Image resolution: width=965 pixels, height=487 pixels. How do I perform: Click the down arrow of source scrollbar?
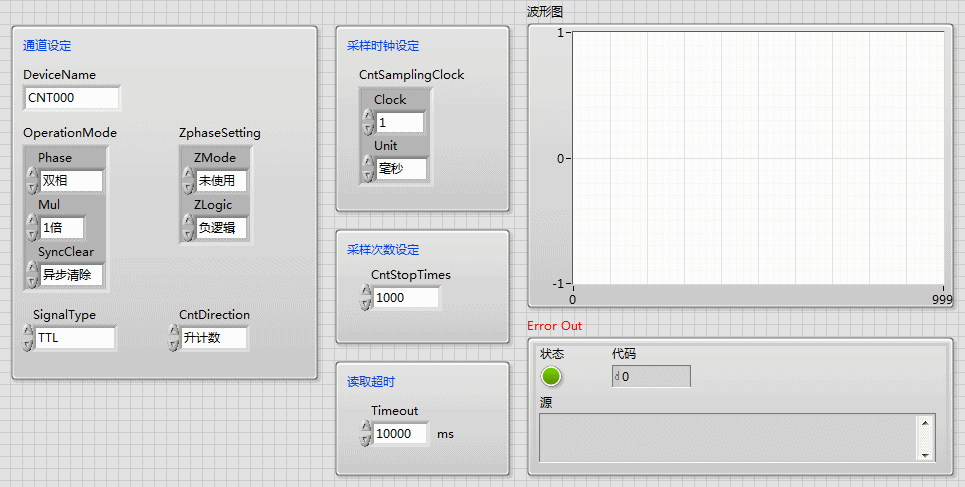[926, 454]
